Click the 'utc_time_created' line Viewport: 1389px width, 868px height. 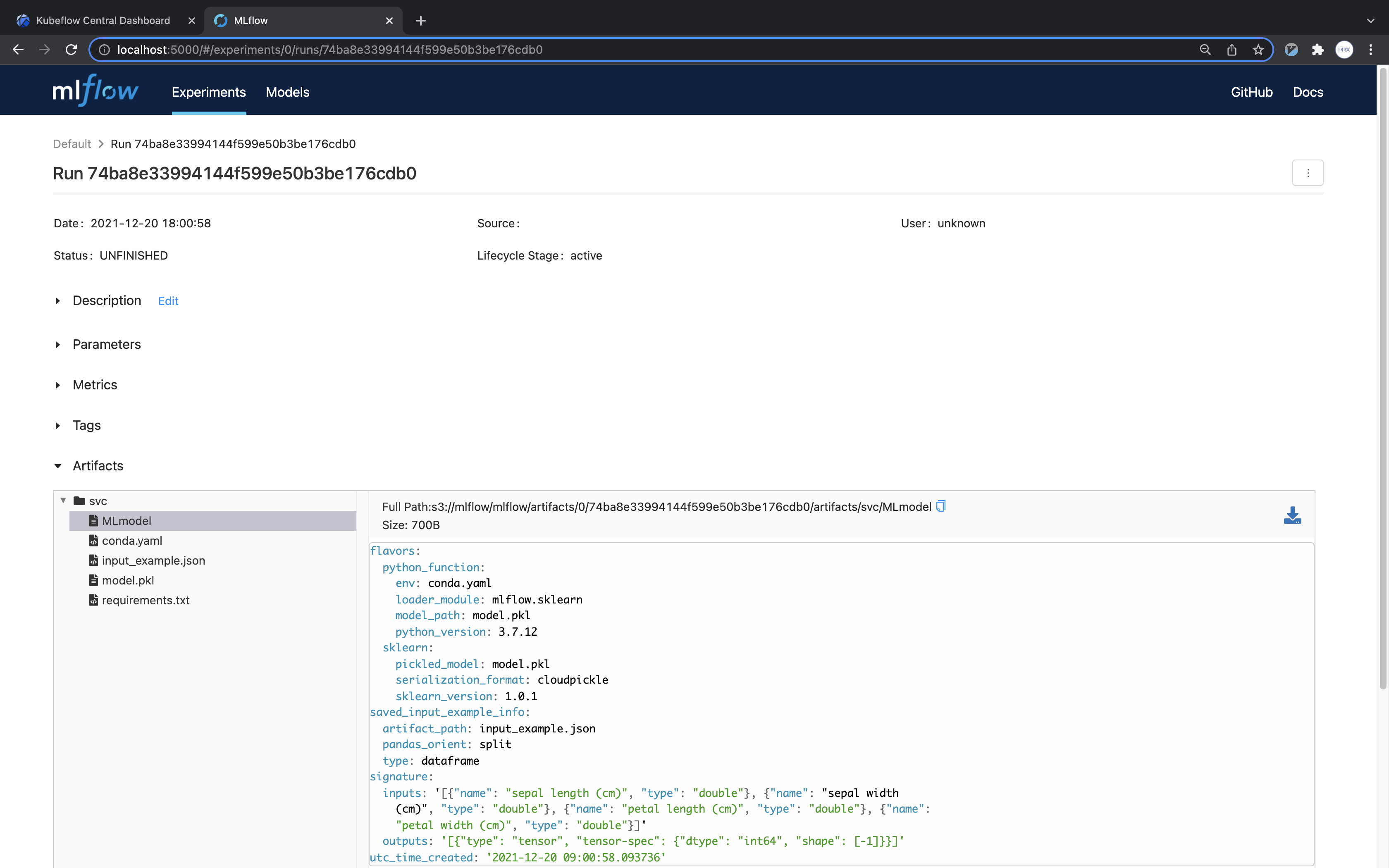click(x=518, y=857)
